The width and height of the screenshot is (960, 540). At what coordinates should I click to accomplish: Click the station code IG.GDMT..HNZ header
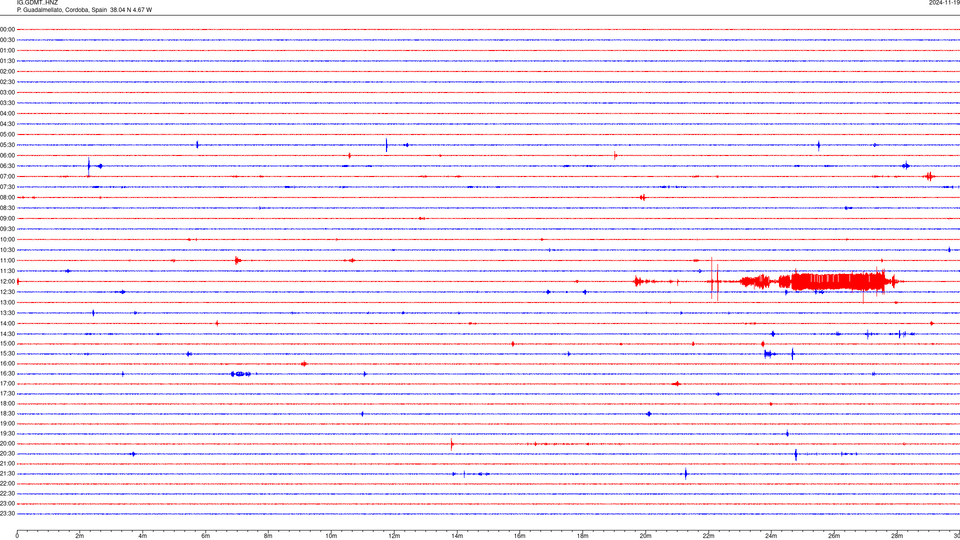pos(37,3)
